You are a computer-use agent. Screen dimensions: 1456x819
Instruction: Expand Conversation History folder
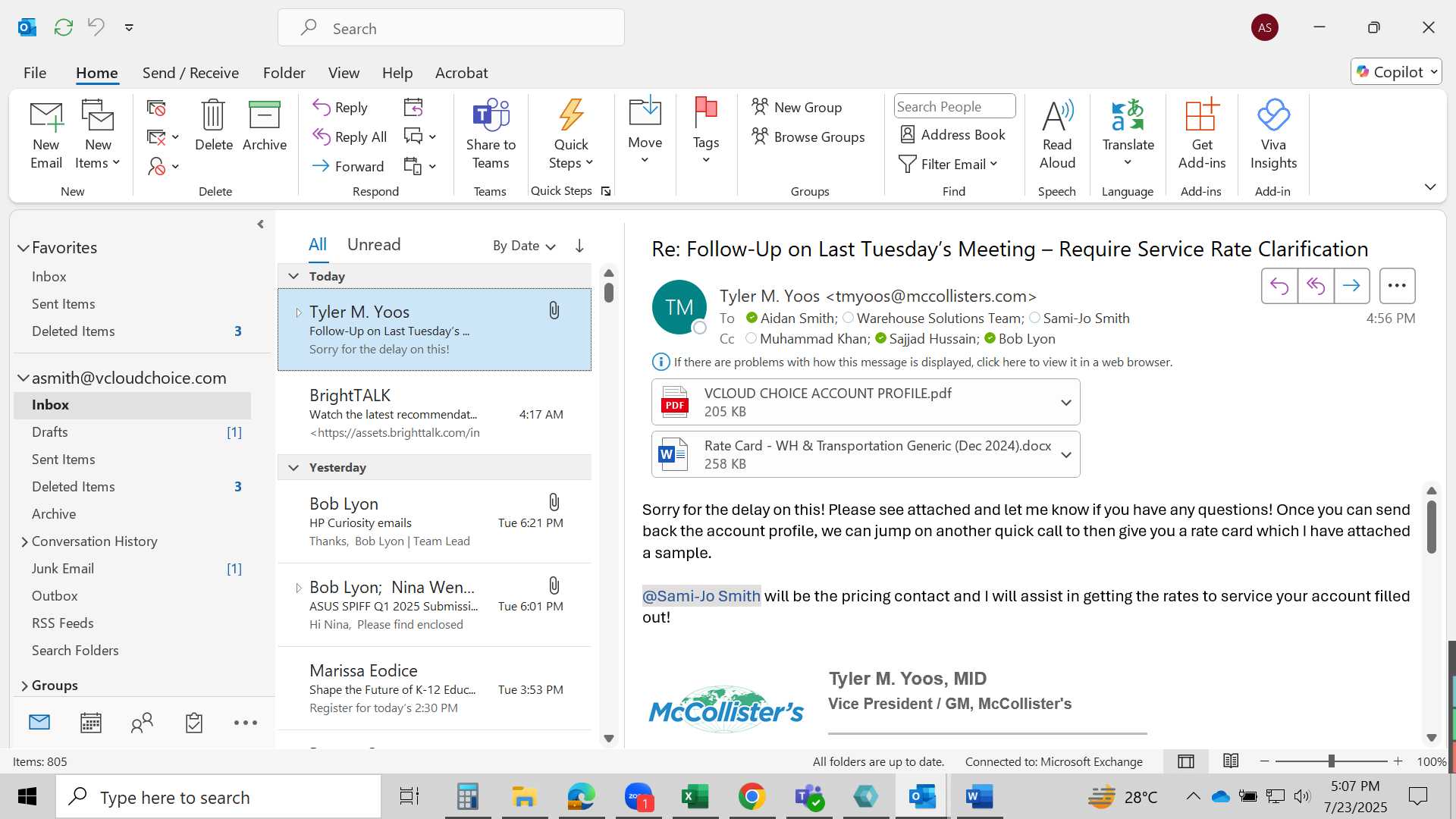click(x=24, y=541)
